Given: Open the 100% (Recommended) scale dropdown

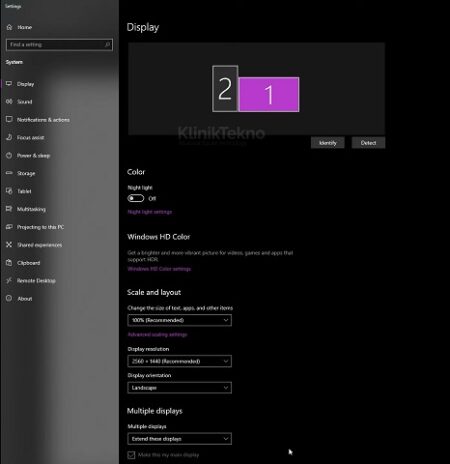Looking at the screenshot, I should click(x=179, y=320).
